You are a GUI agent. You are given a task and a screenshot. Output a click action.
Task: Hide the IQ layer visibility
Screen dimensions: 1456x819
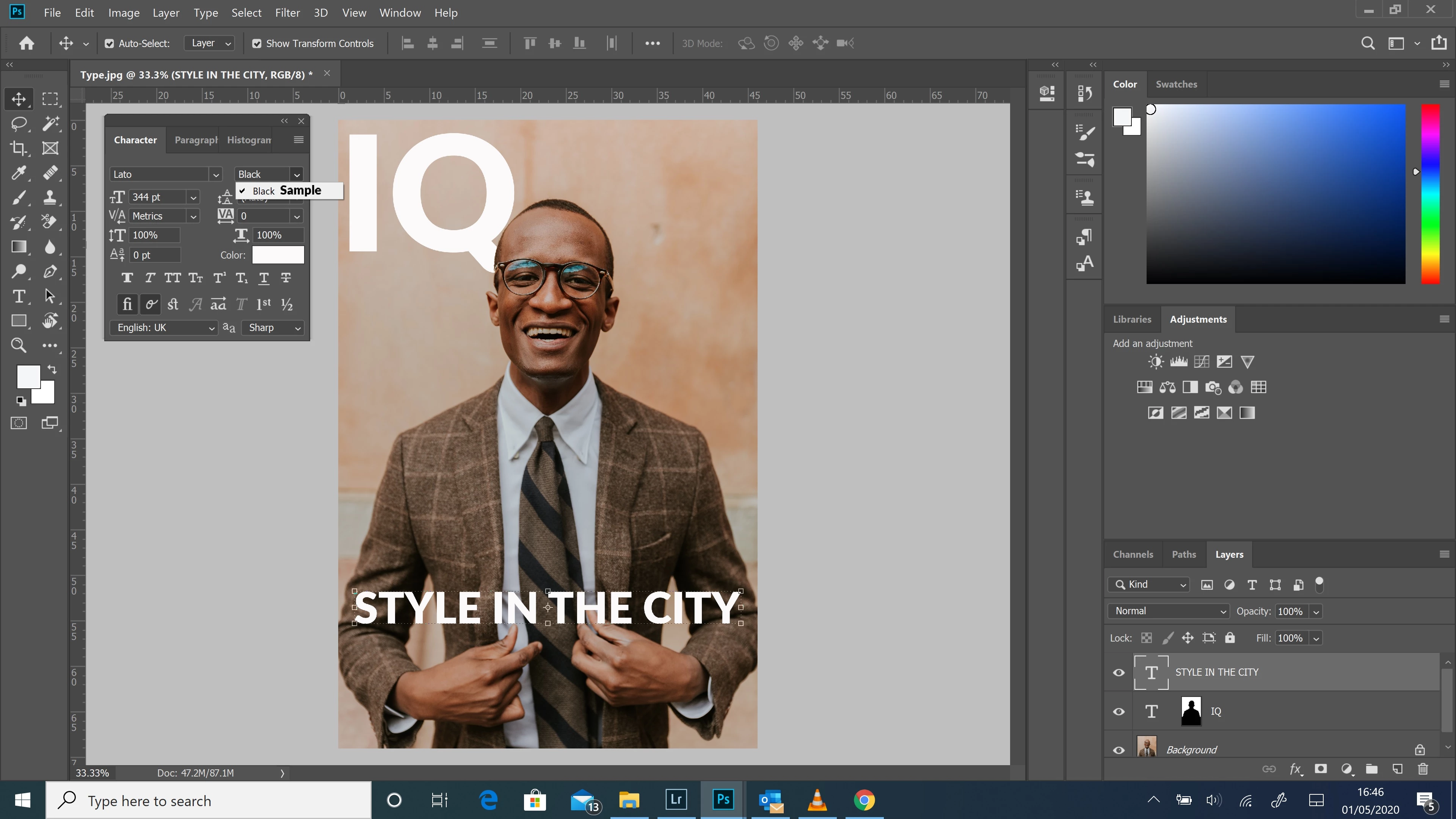(x=1119, y=712)
